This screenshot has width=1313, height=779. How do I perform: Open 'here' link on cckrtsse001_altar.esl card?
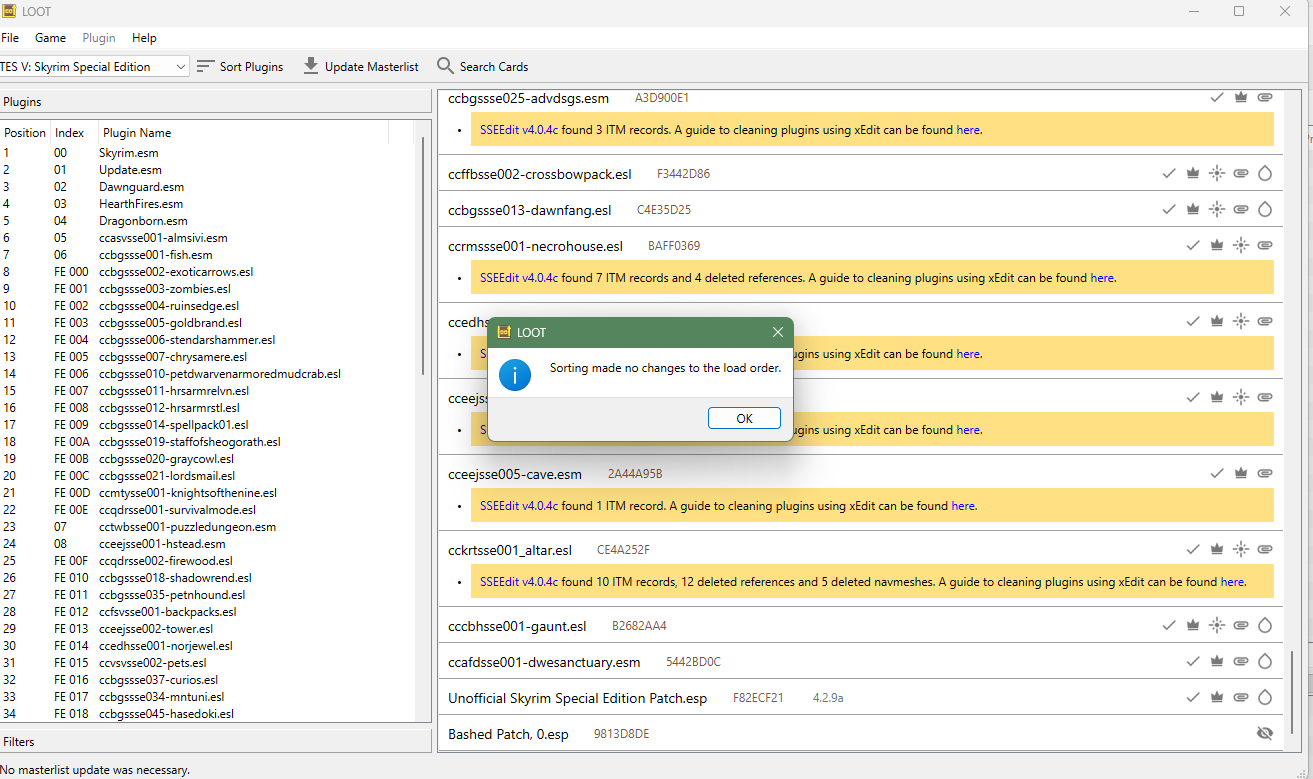[x=1233, y=582]
